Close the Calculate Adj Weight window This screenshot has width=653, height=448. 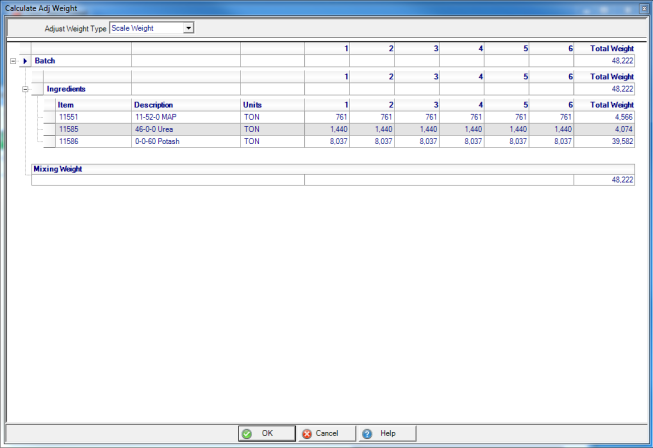(640, 6)
